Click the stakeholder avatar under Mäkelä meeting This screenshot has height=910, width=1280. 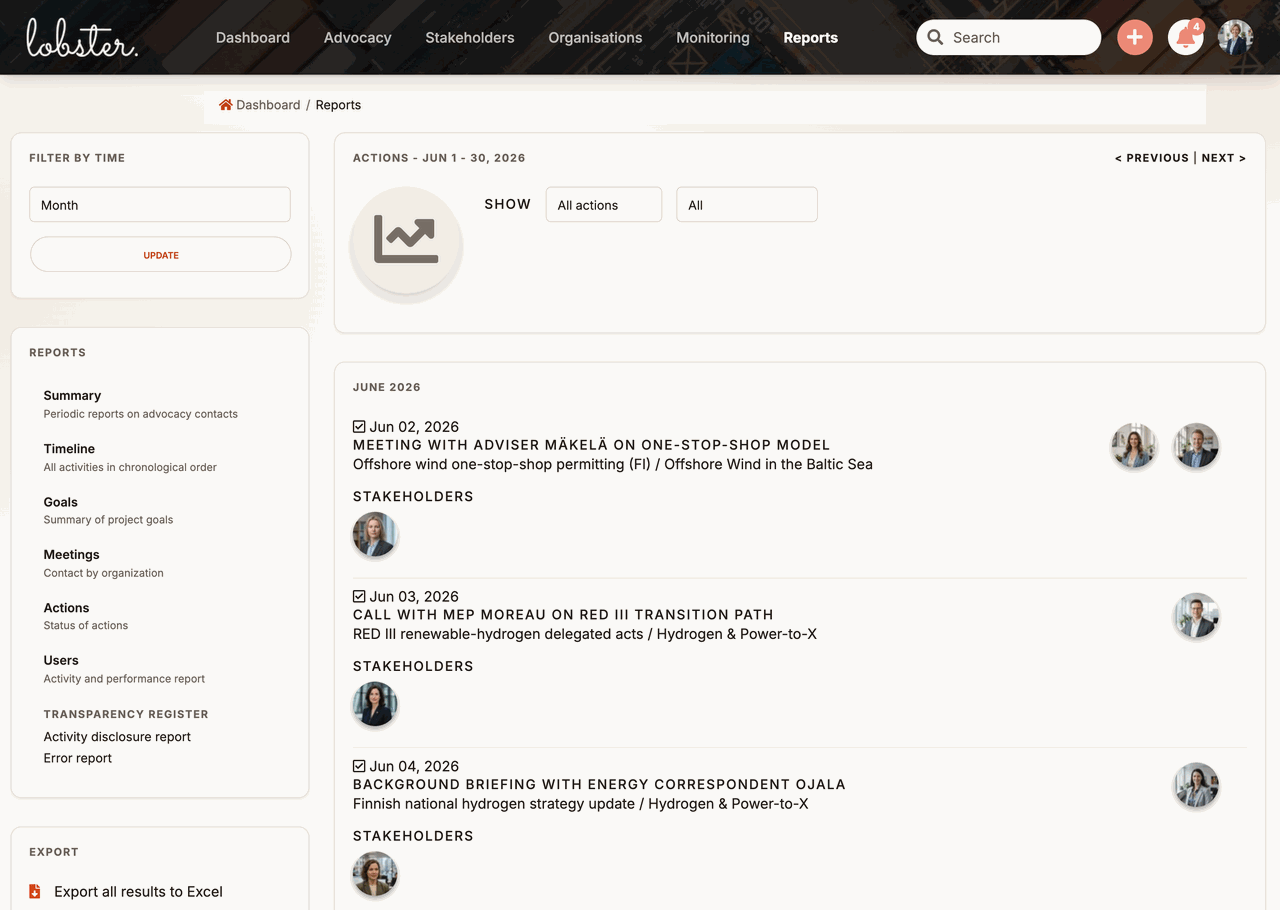coord(375,535)
